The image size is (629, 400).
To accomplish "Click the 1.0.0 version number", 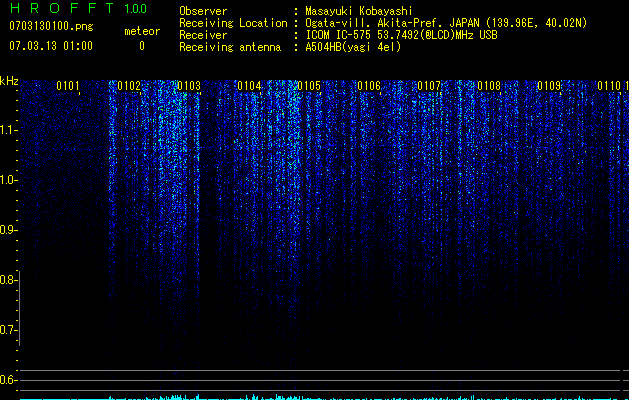I will click(135, 8).
